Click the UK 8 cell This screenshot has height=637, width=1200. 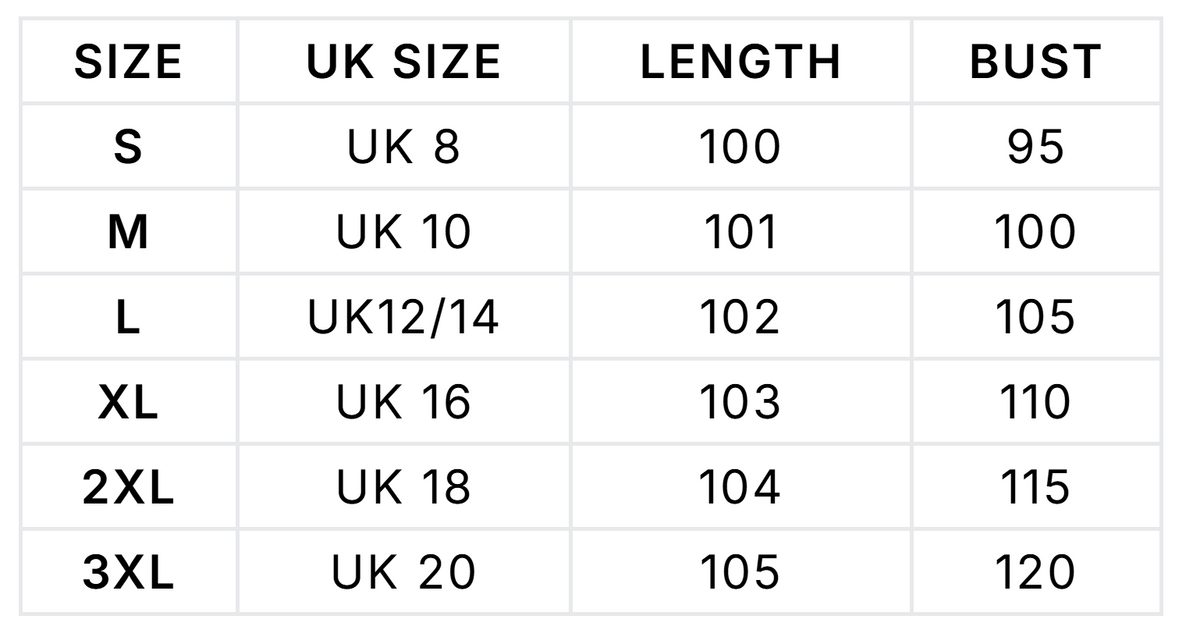[404, 147]
